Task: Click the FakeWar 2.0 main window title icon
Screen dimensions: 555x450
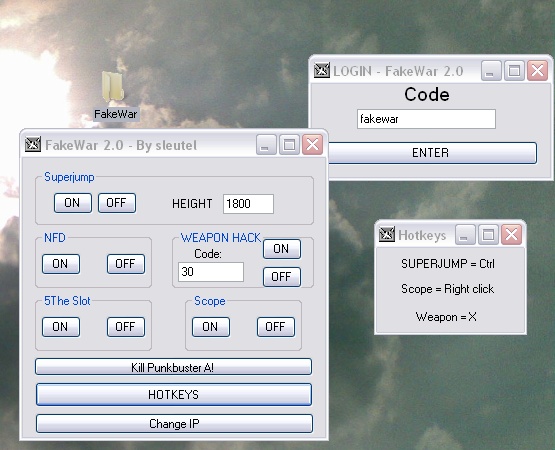Action: pos(33,144)
